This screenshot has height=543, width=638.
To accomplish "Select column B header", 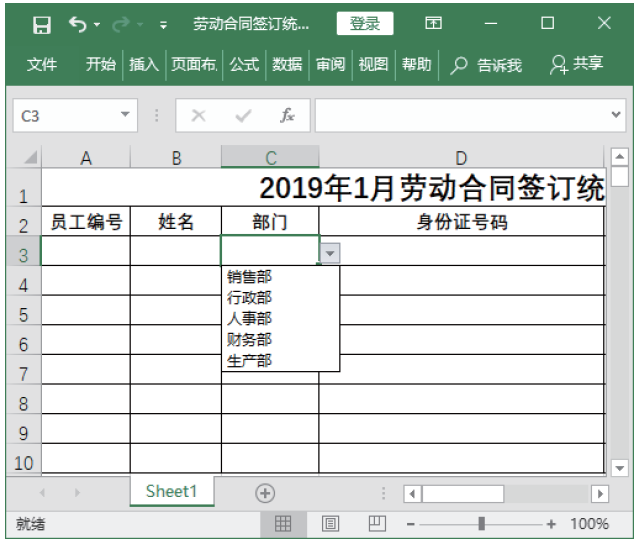I will pos(176,158).
